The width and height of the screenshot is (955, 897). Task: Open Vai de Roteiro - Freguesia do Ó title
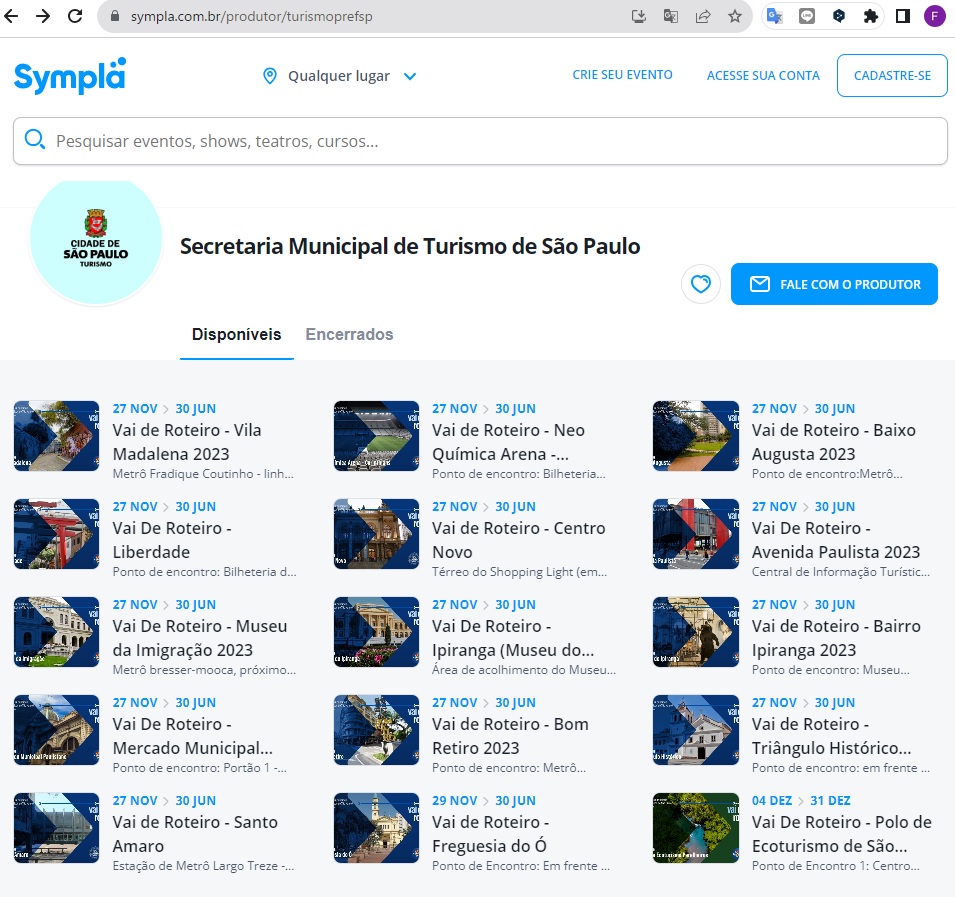click(x=490, y=834)
